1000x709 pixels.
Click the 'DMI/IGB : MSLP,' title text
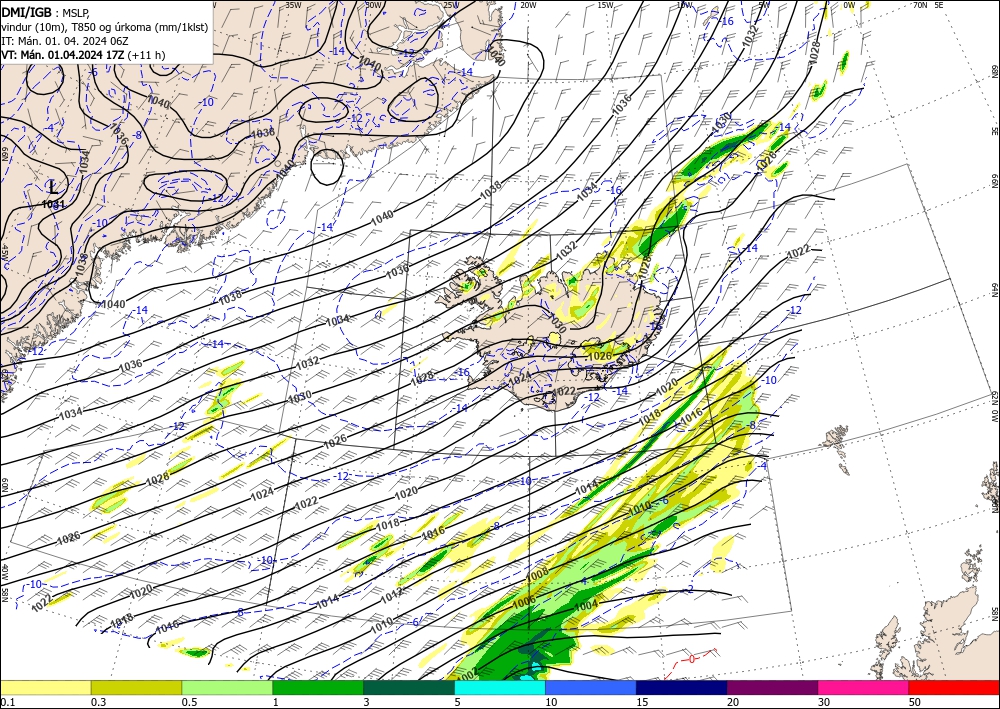coord(45,12)
